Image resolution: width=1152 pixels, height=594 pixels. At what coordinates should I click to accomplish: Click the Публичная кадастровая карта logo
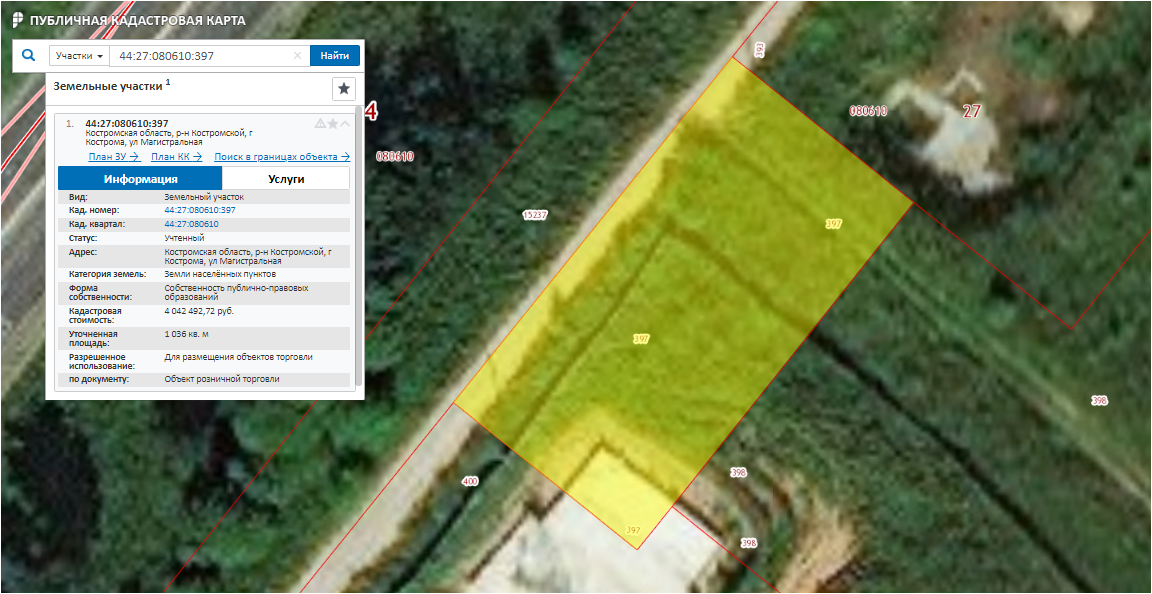tap(17, 20)
